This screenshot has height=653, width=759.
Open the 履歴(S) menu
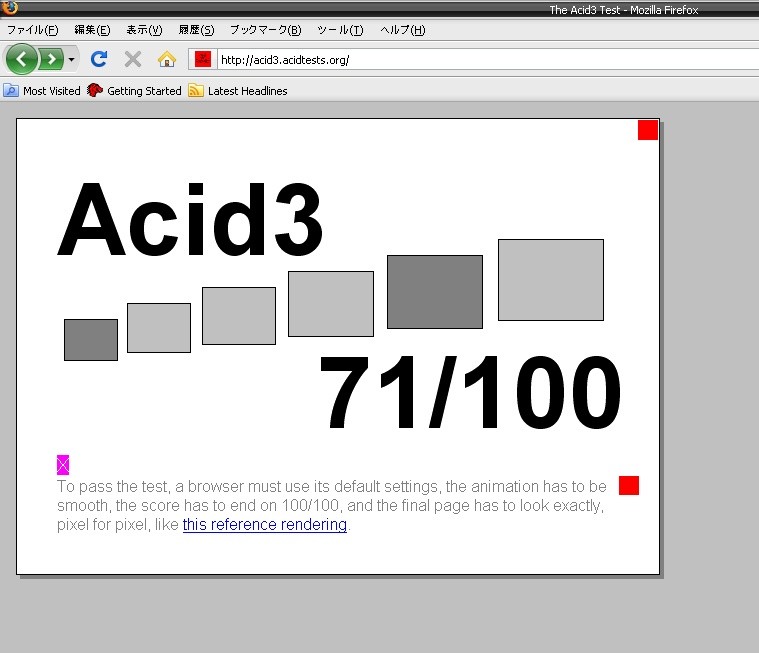(196, 30)
